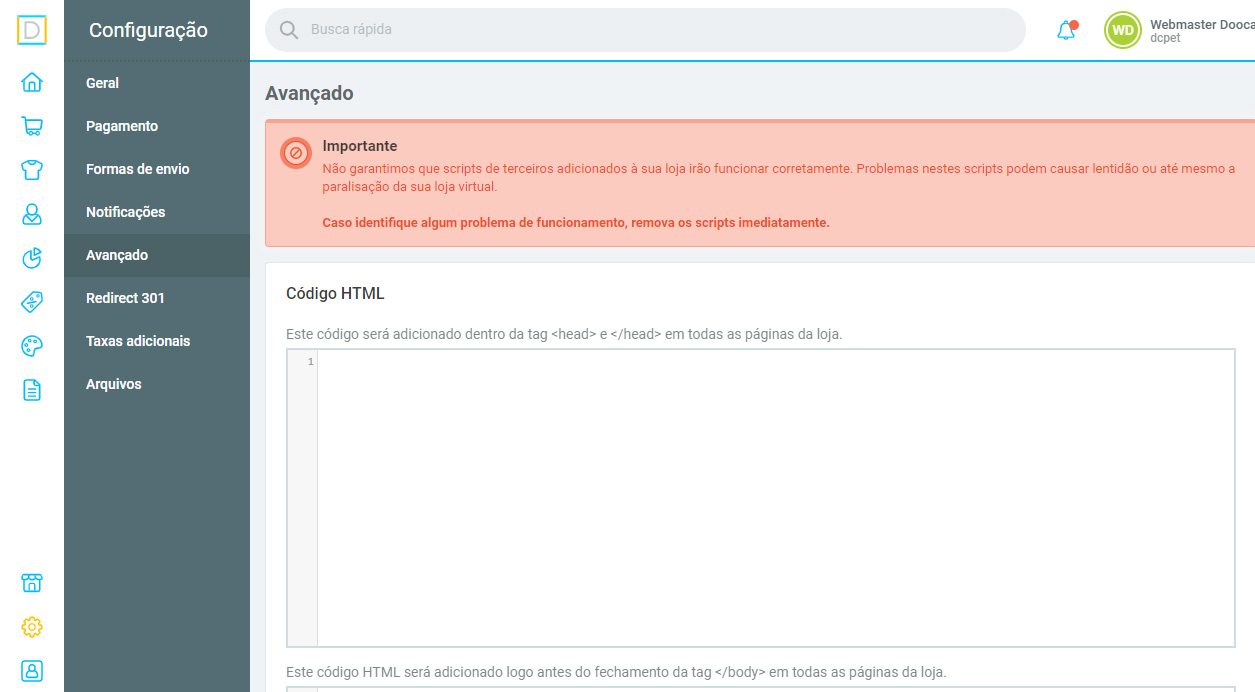Open the notifications bell
The image size is (1255, 692).
(1066, 30)
